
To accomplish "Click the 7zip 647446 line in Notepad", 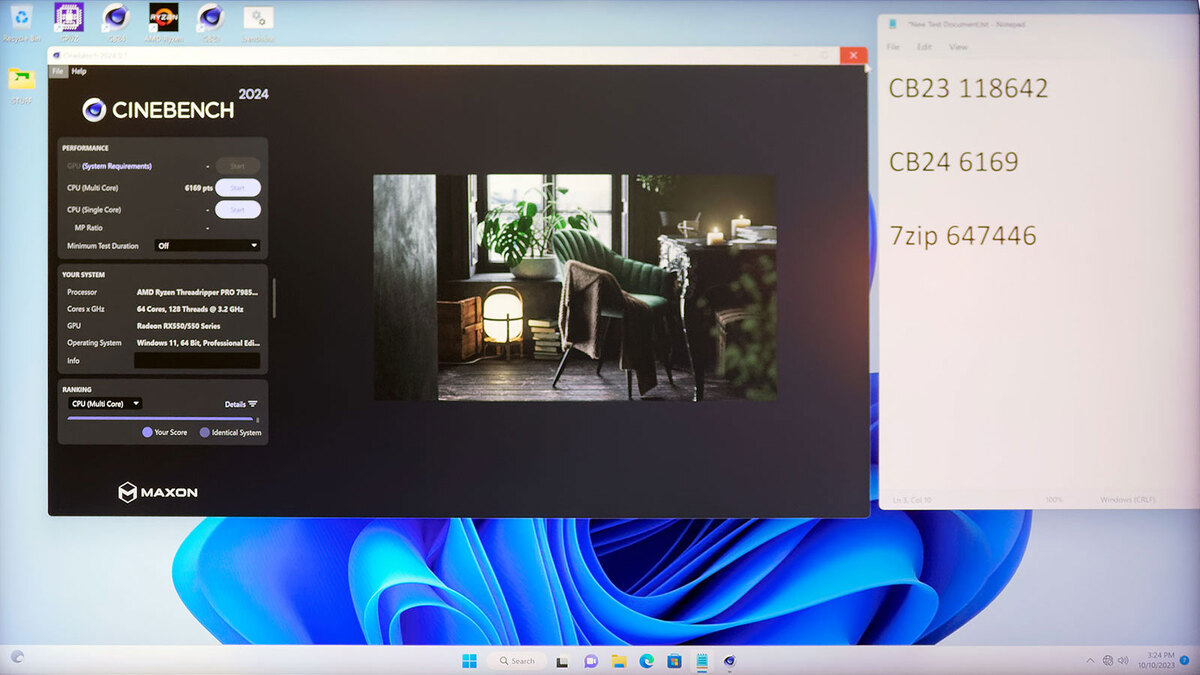I will (962, 236).
